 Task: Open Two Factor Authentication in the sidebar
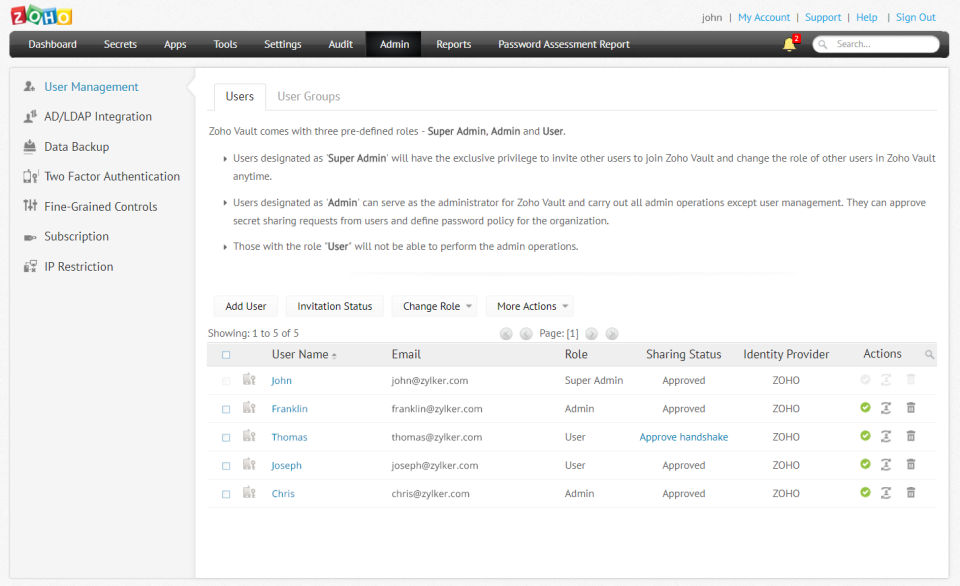click(x=112, y=176)
